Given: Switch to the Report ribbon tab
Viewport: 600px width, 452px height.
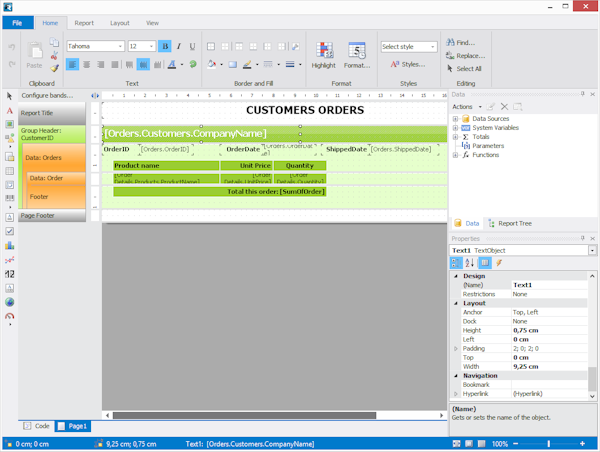Looking at the screenshot, I should [x=84, y=23].
